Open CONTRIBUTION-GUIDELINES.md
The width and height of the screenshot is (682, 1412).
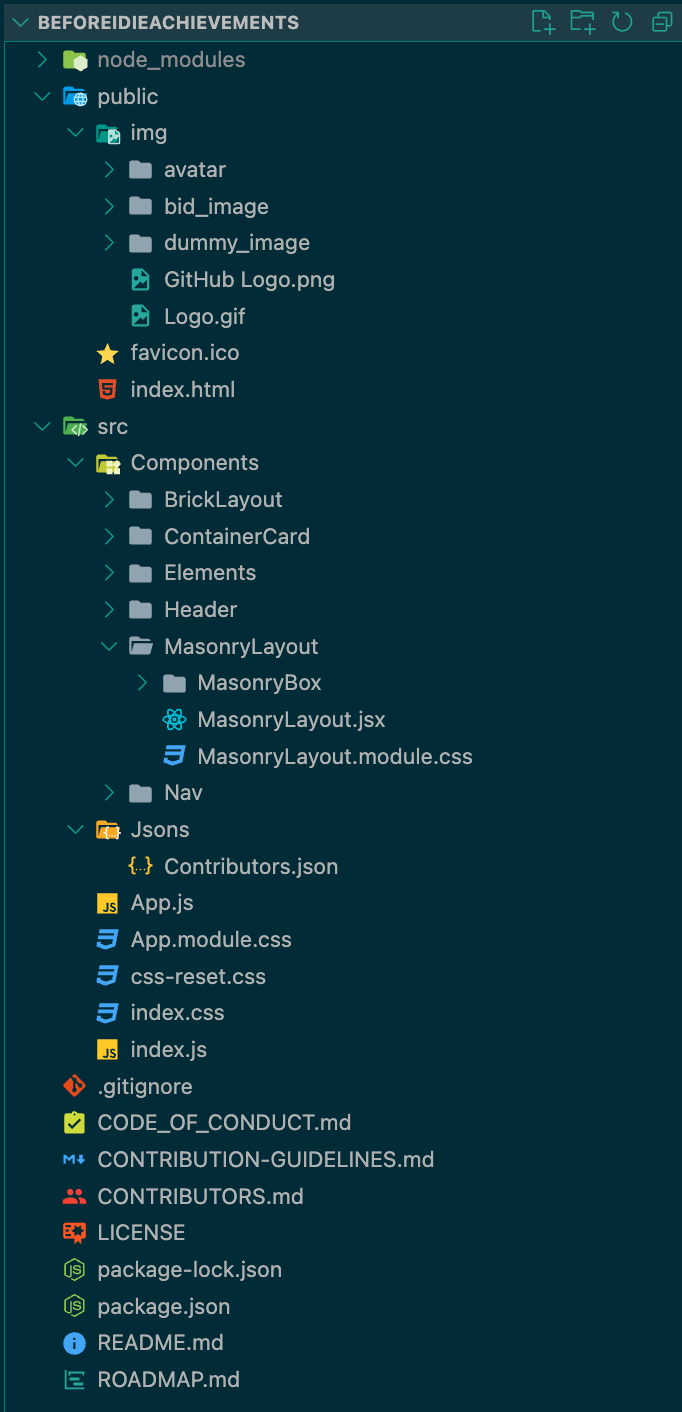pos(266,1160)
